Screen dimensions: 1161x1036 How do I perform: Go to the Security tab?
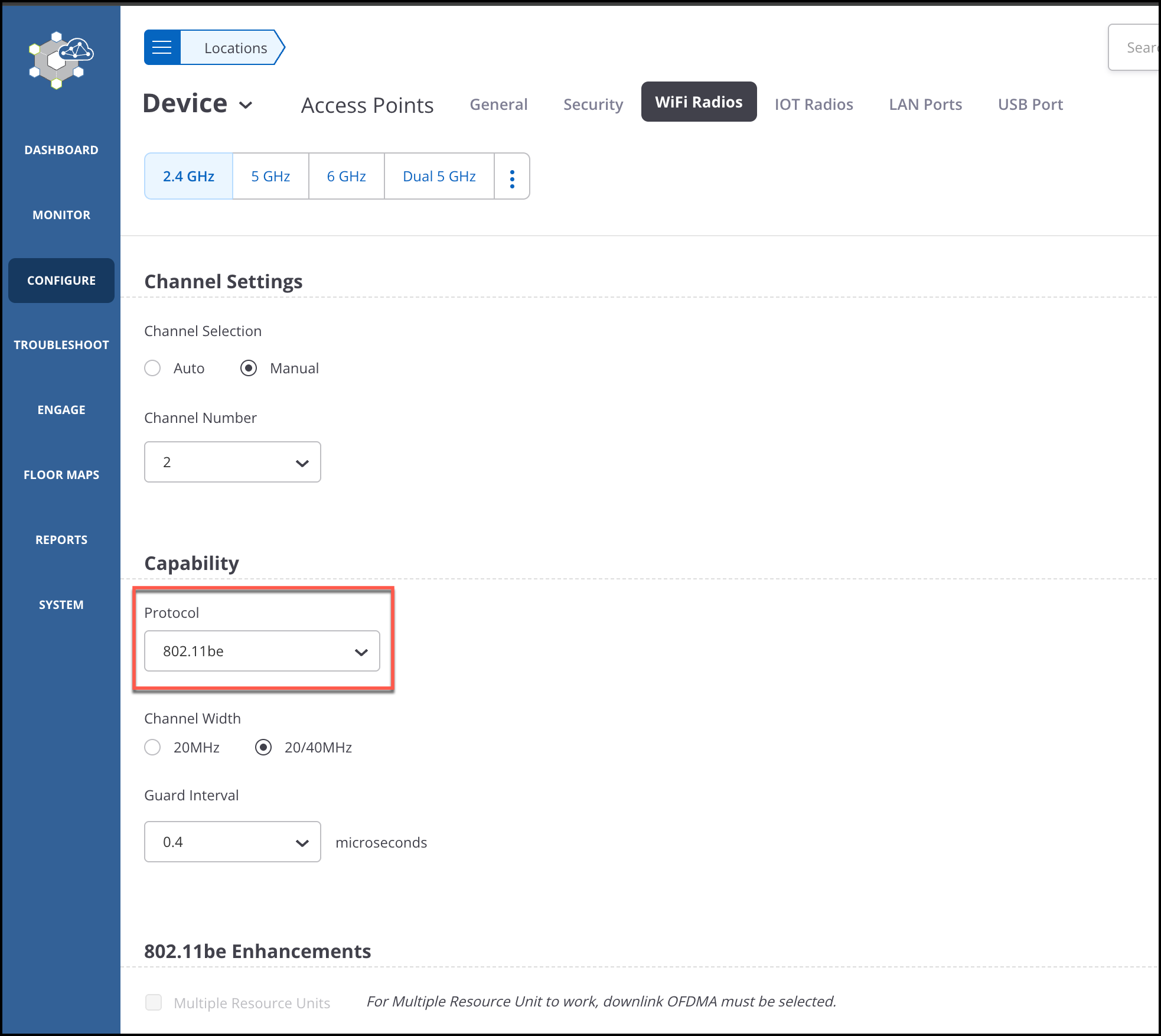tap(593, 105)
